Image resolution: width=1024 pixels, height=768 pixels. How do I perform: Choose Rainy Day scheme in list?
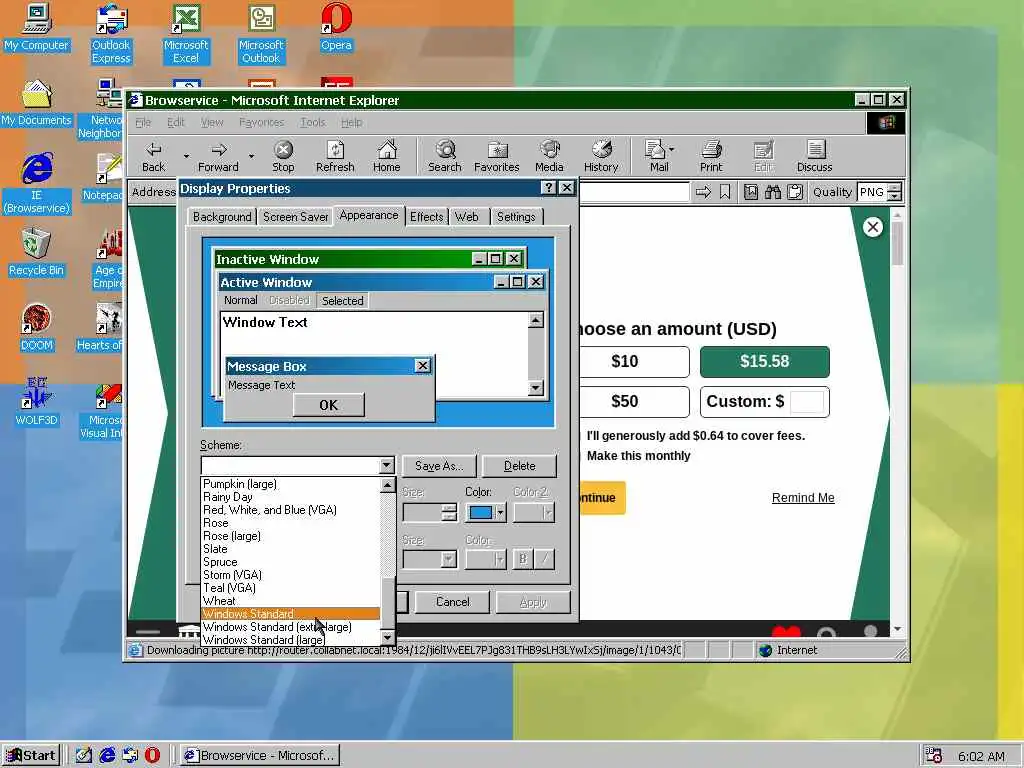click(291, 497)
